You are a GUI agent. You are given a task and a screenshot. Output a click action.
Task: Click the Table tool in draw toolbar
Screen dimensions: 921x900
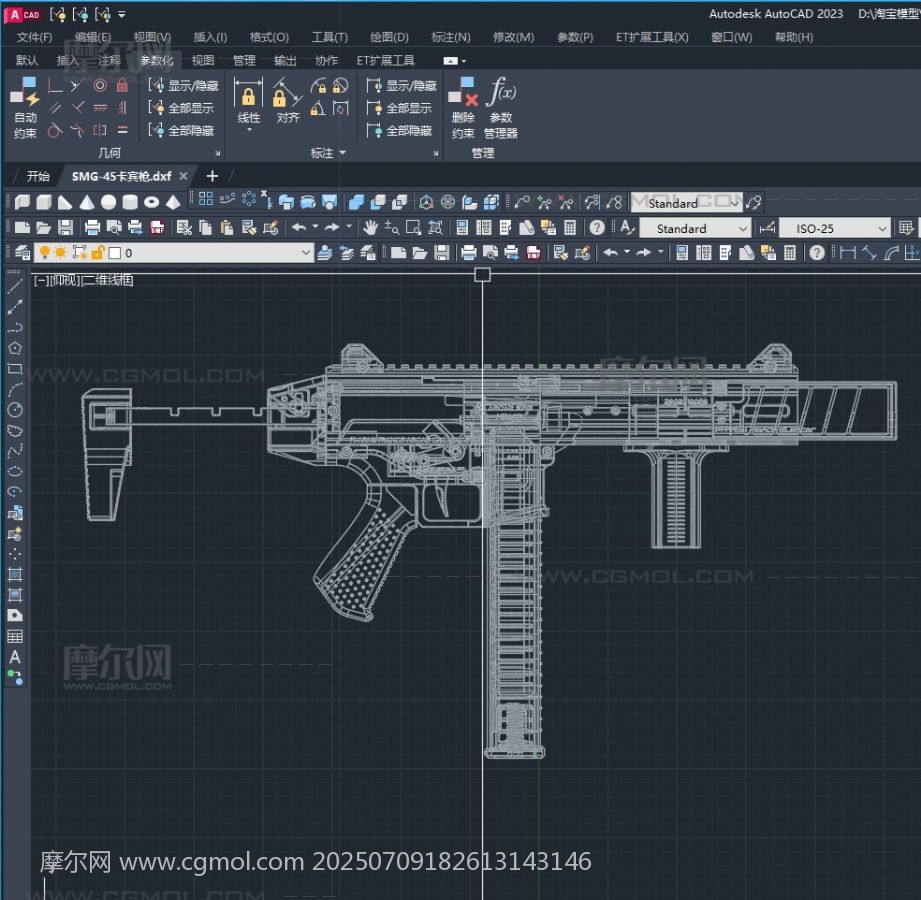coord(15,637)
